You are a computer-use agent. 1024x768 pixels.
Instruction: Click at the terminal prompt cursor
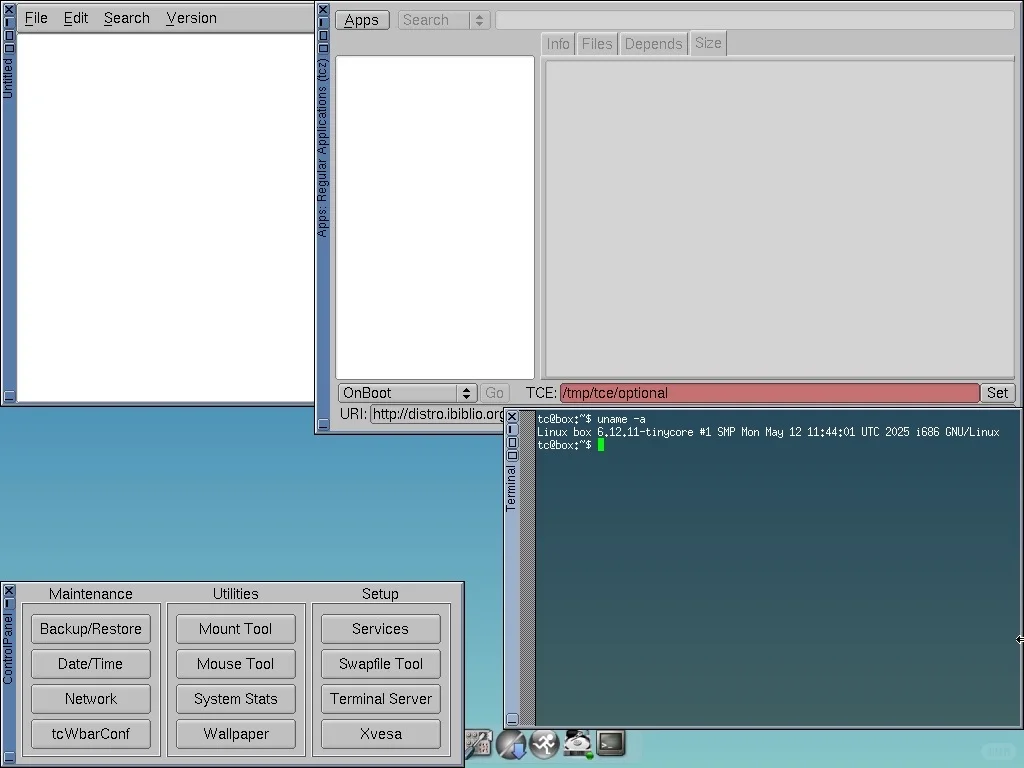point(601,445)
